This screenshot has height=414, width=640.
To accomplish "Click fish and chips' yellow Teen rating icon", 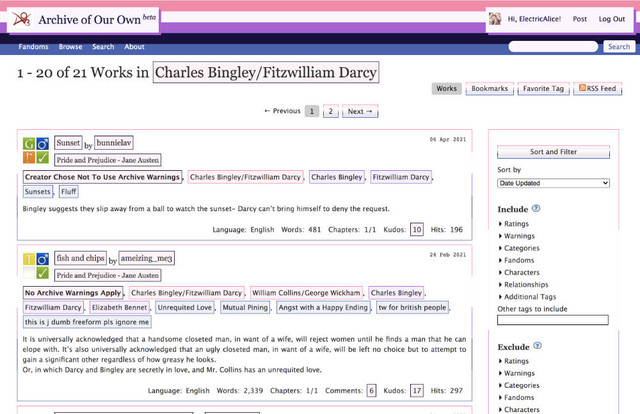I will coord(29,259).
